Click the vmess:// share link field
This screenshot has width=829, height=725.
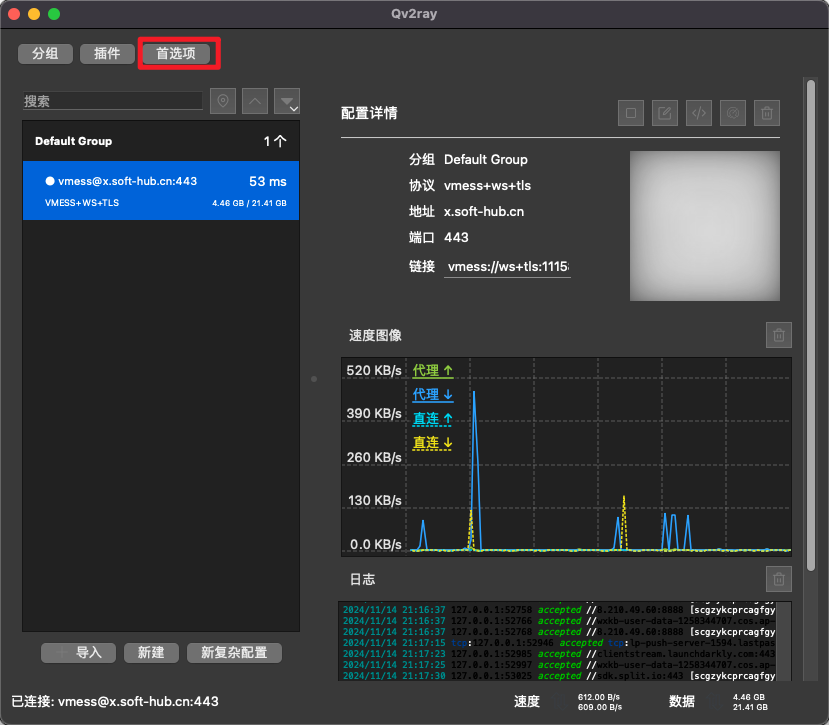[507, 267]
